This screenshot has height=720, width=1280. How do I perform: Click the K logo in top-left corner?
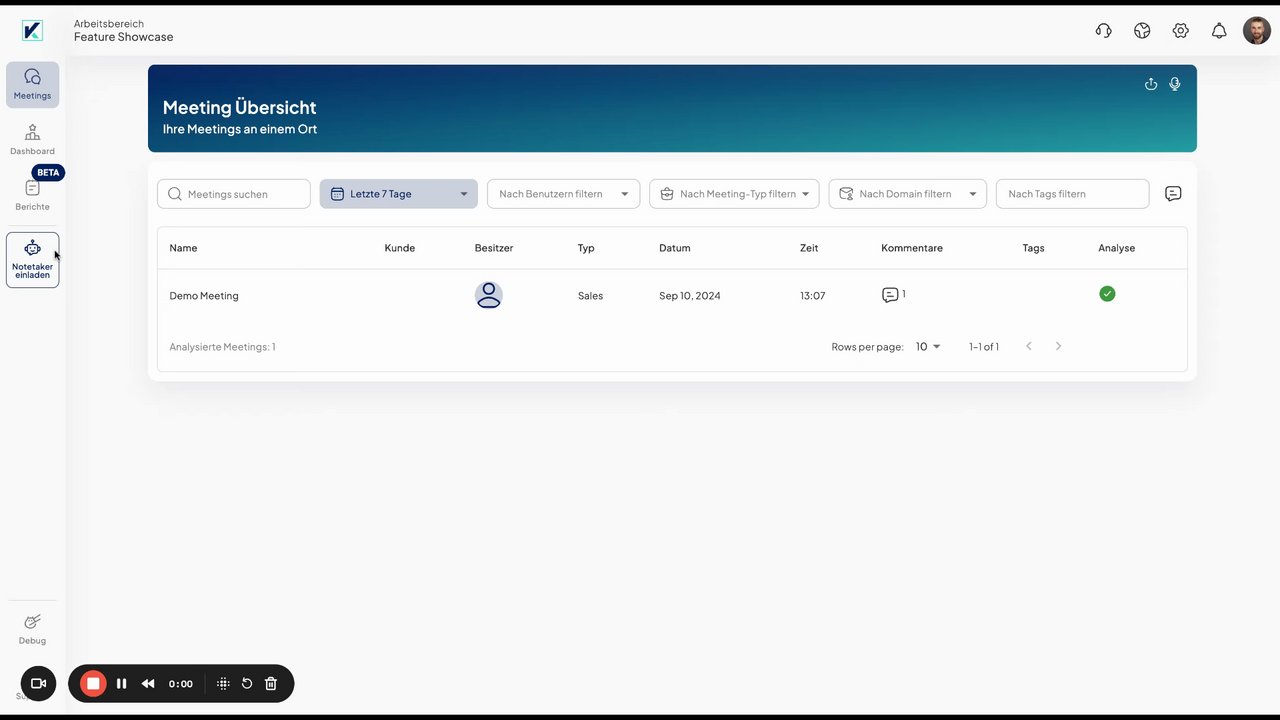click(x=32, y=30)
